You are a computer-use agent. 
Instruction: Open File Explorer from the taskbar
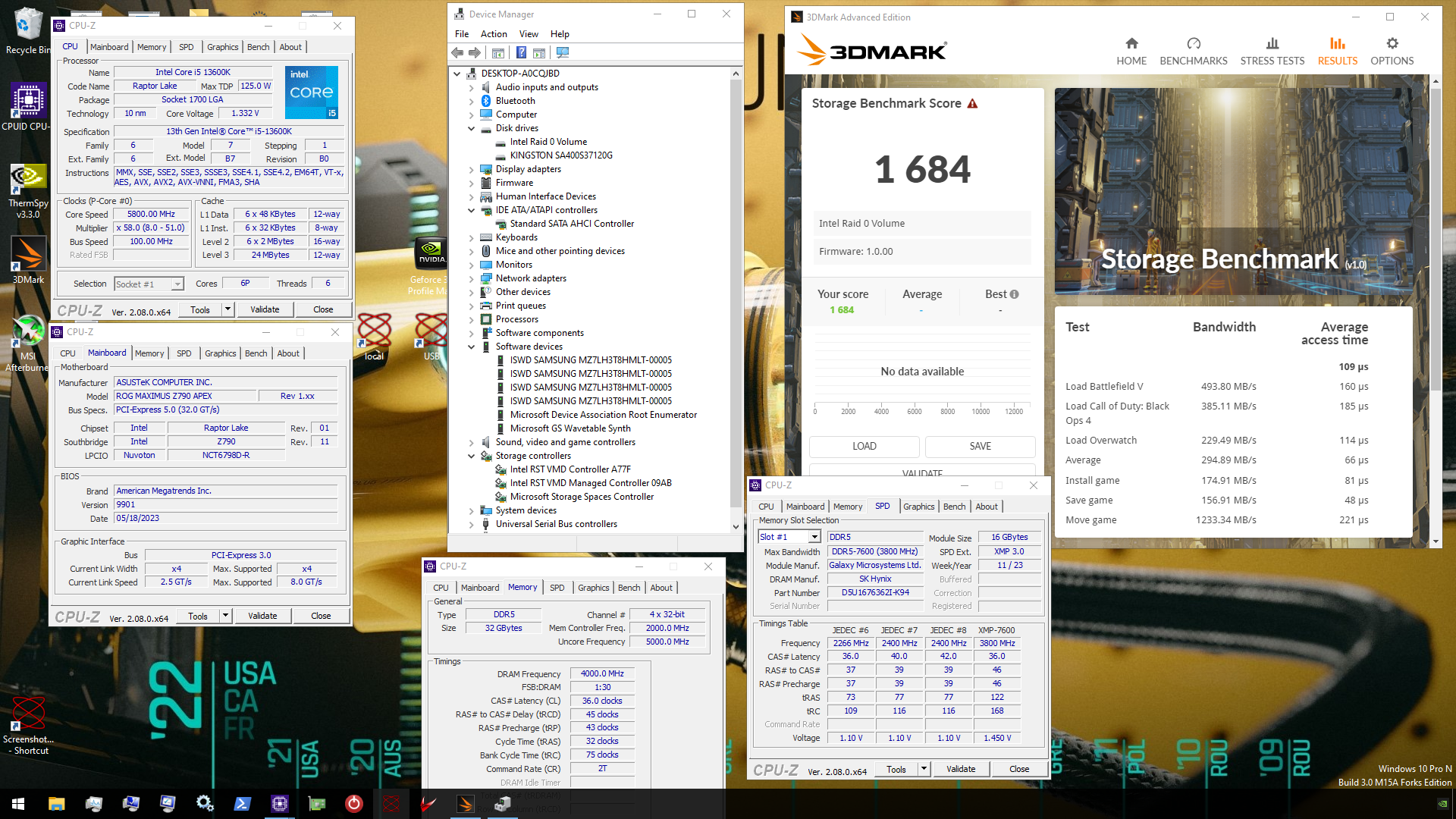pos(56,804)
